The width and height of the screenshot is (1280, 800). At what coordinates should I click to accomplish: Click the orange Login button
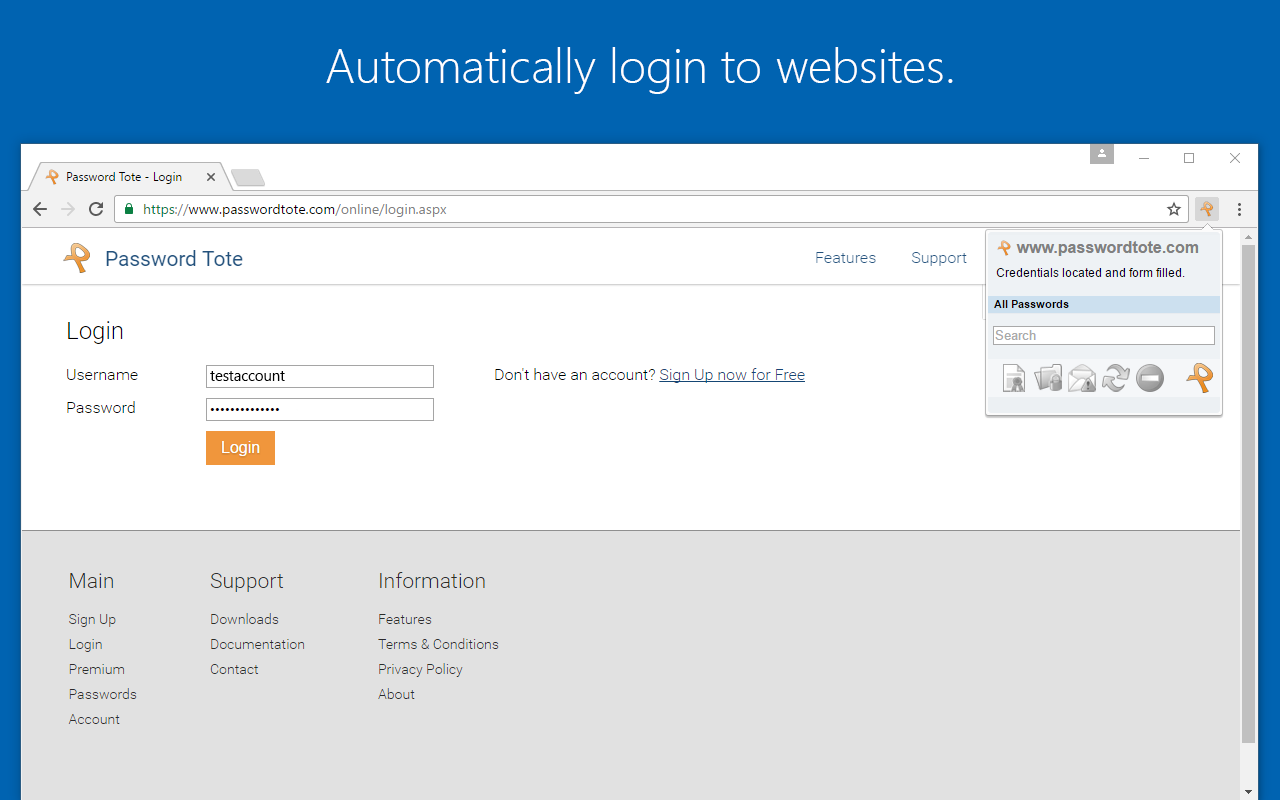240,448
